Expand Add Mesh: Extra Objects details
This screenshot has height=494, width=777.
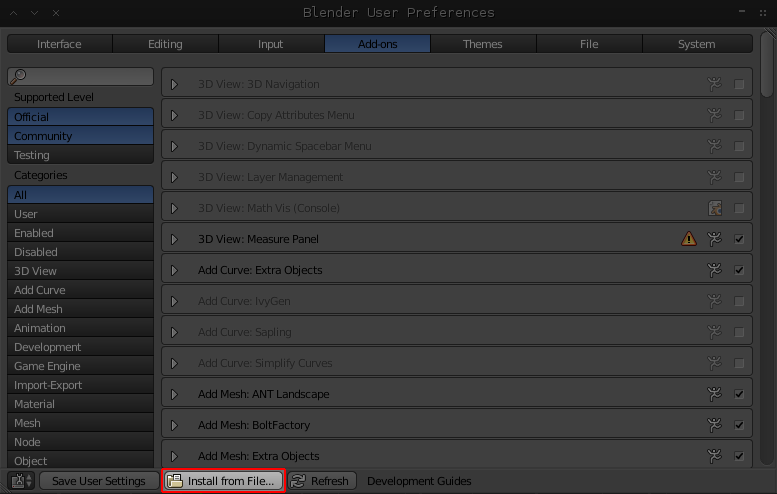174,456
